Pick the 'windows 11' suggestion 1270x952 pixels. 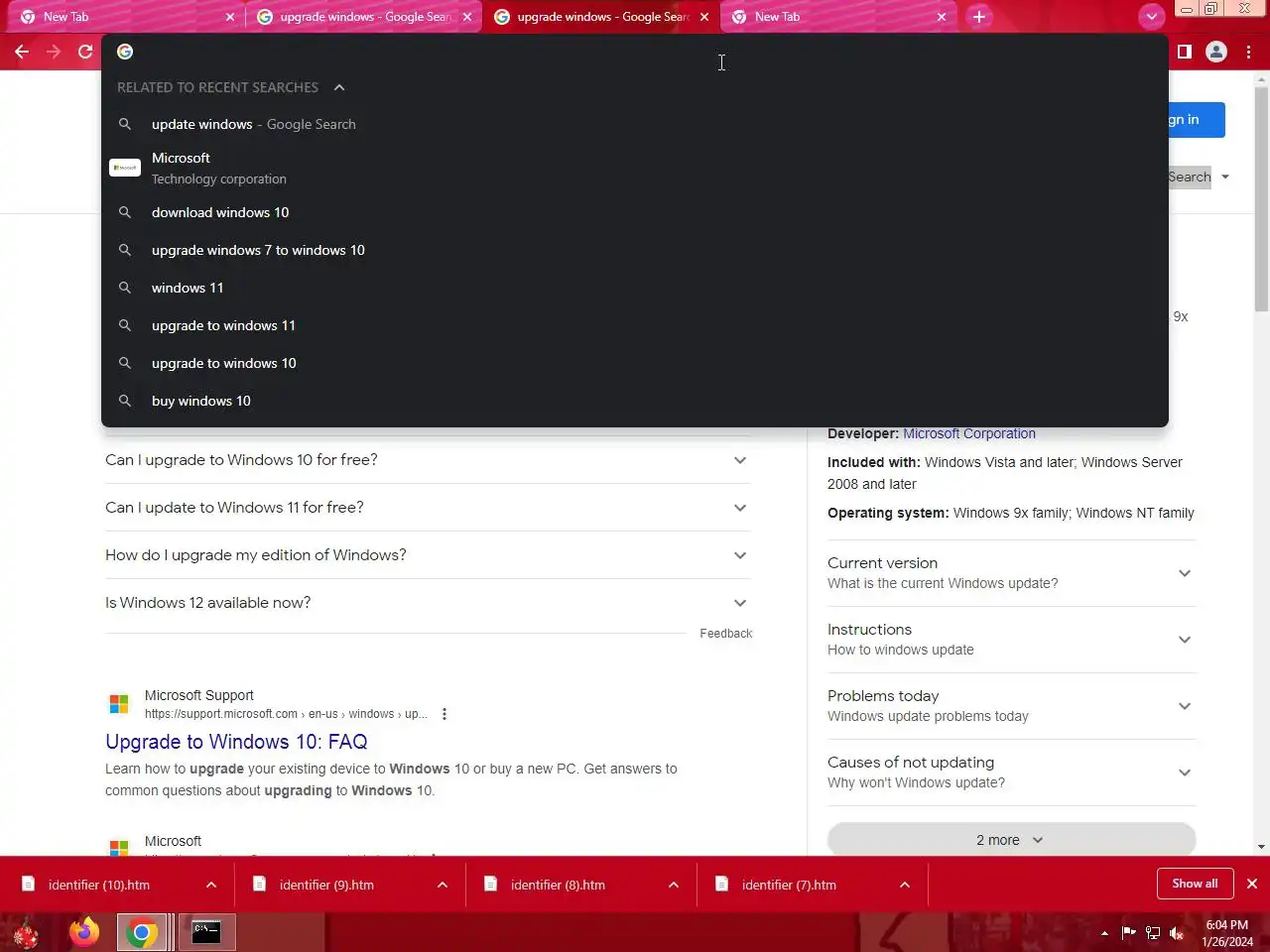point(635,288)
